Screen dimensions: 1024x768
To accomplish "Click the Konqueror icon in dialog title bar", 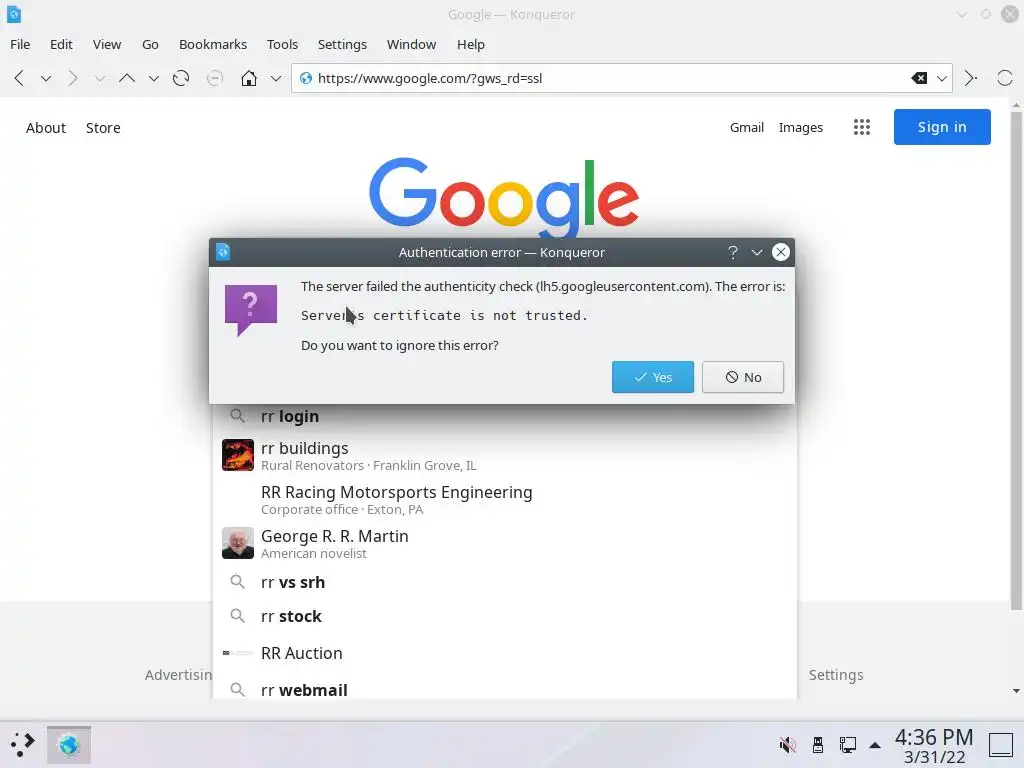I will click(223, 251).
